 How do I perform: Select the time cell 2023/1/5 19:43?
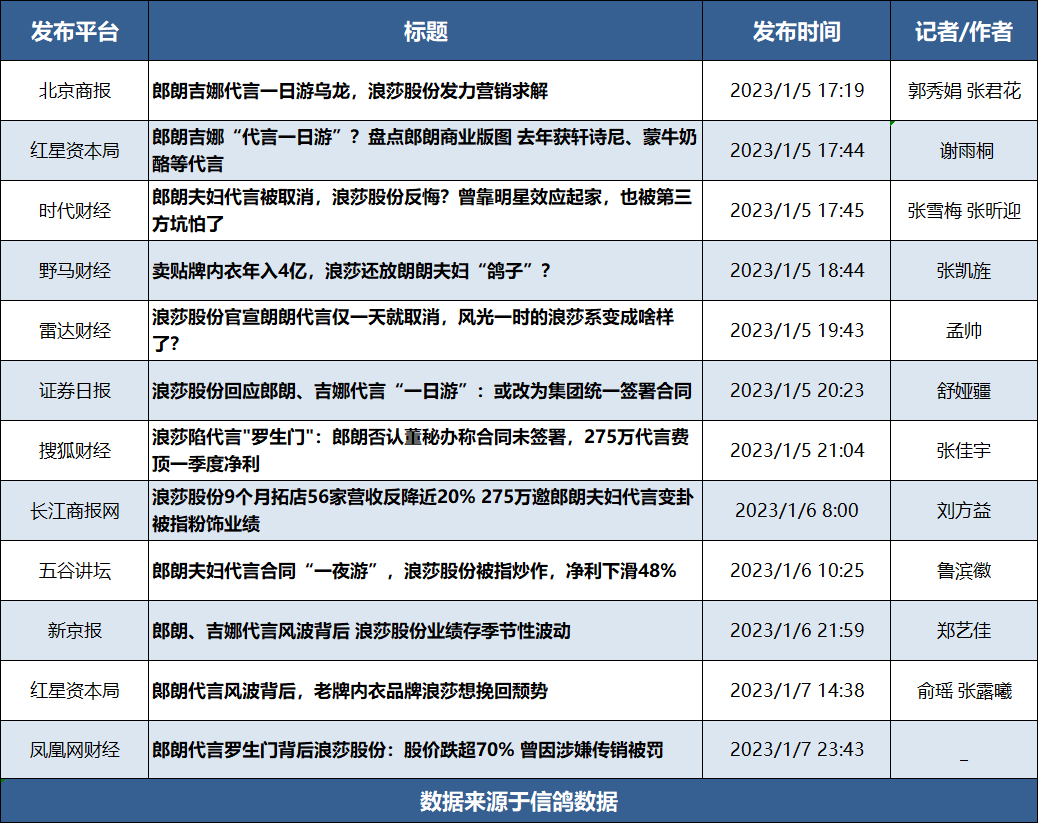click(796, 330)
